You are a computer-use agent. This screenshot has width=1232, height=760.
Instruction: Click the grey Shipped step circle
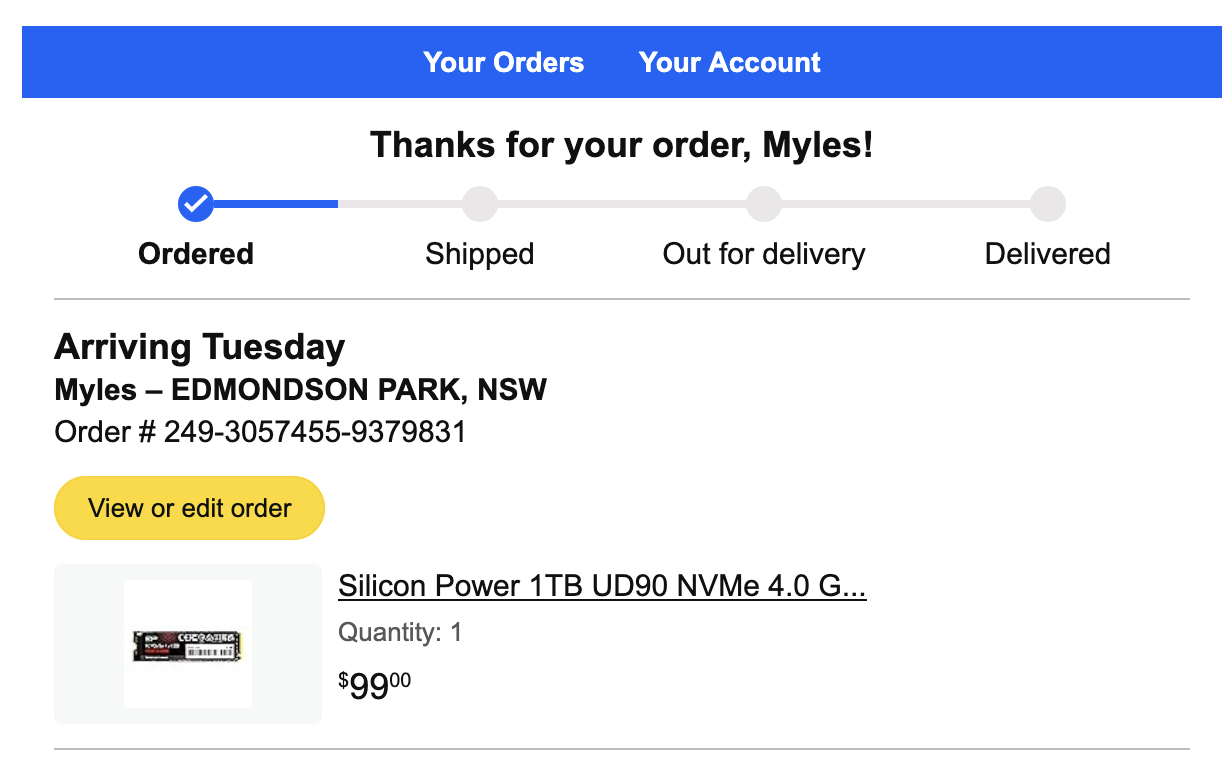point(479,204)
